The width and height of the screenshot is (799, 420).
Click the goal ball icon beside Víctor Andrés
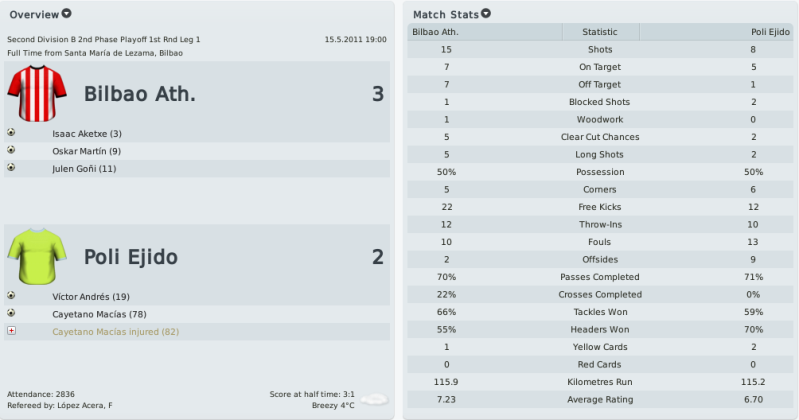[x=11, y=296]
